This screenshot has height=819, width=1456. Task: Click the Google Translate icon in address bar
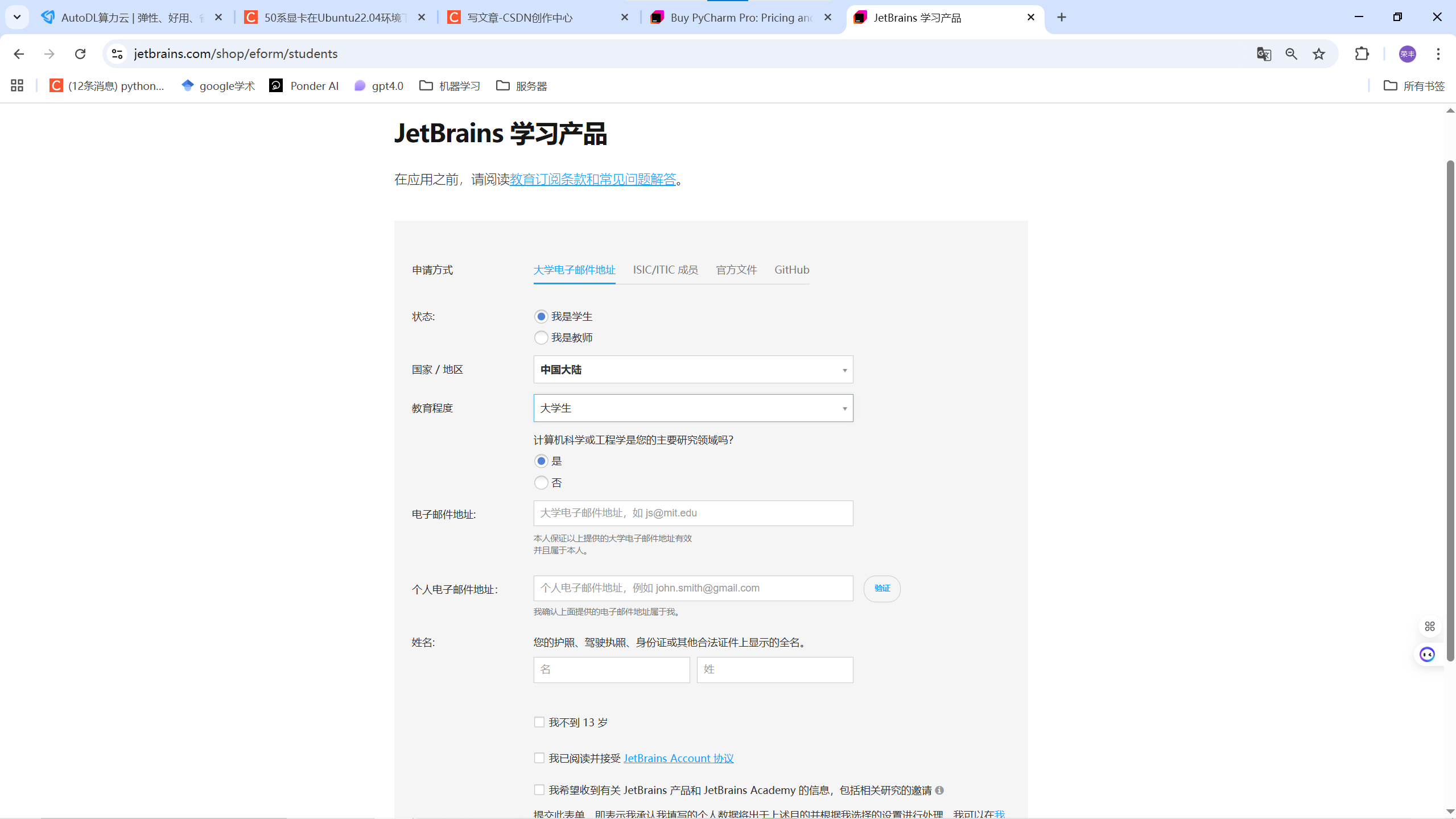pyautogui.click(x=1264, y=53)
